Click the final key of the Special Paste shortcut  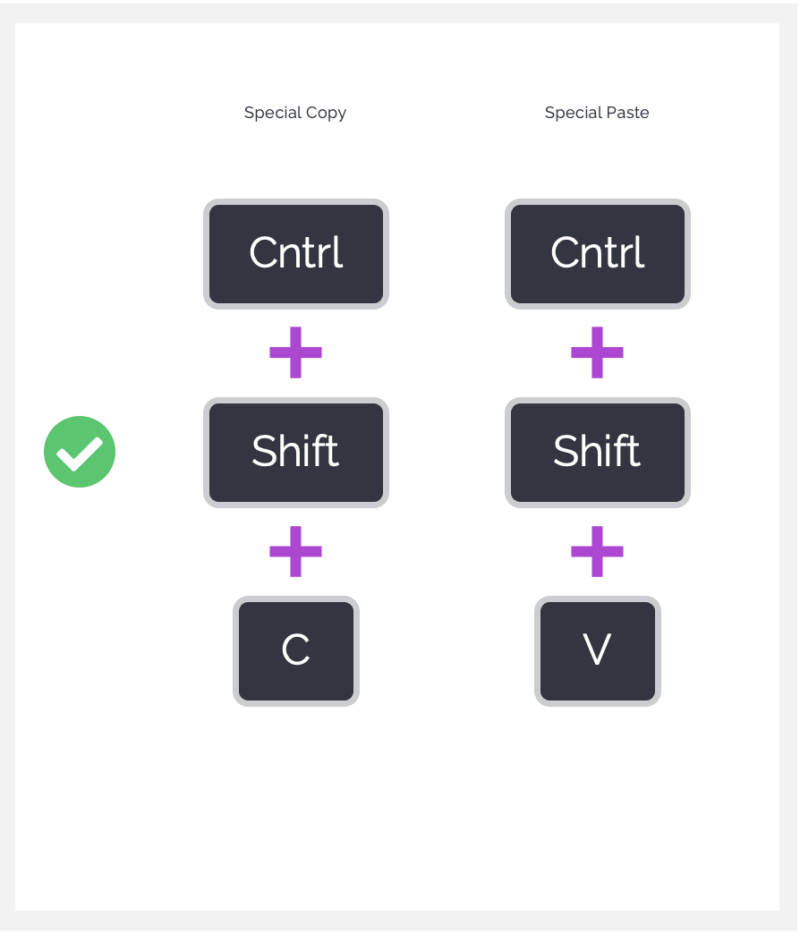pyautogui.click(x=597, y=651)
